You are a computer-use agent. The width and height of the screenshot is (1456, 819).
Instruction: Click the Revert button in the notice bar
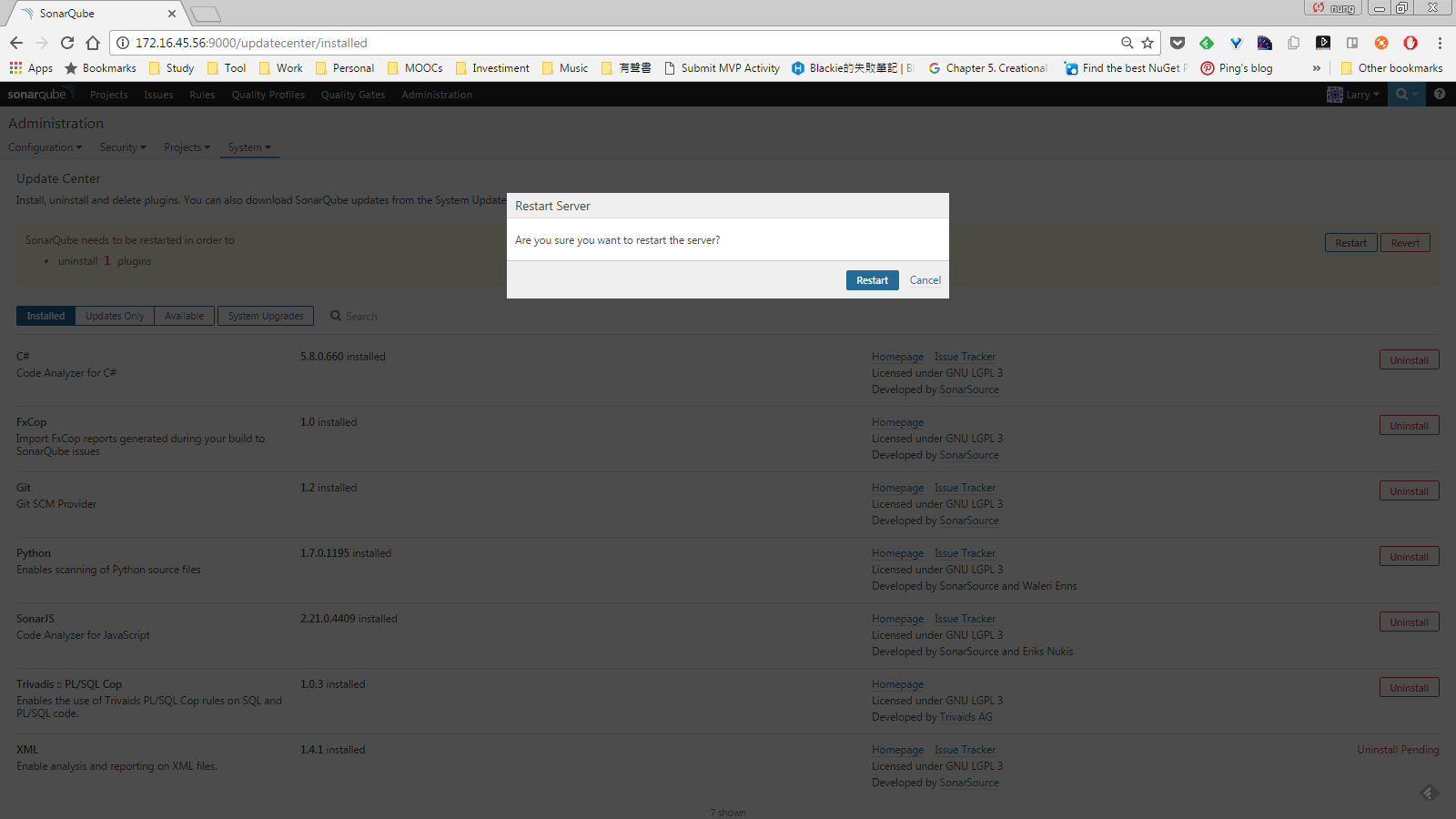tap(1405, 243)
